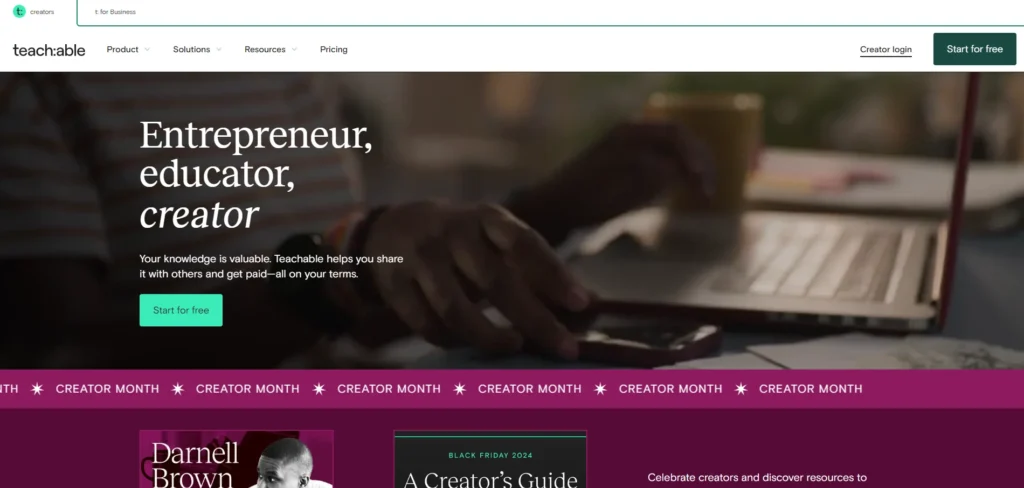Click the green t: creators tab icon
Image resolution: width=1024 pixels, height=488 pixels.
pyautogui.click(x=19, y=11)
